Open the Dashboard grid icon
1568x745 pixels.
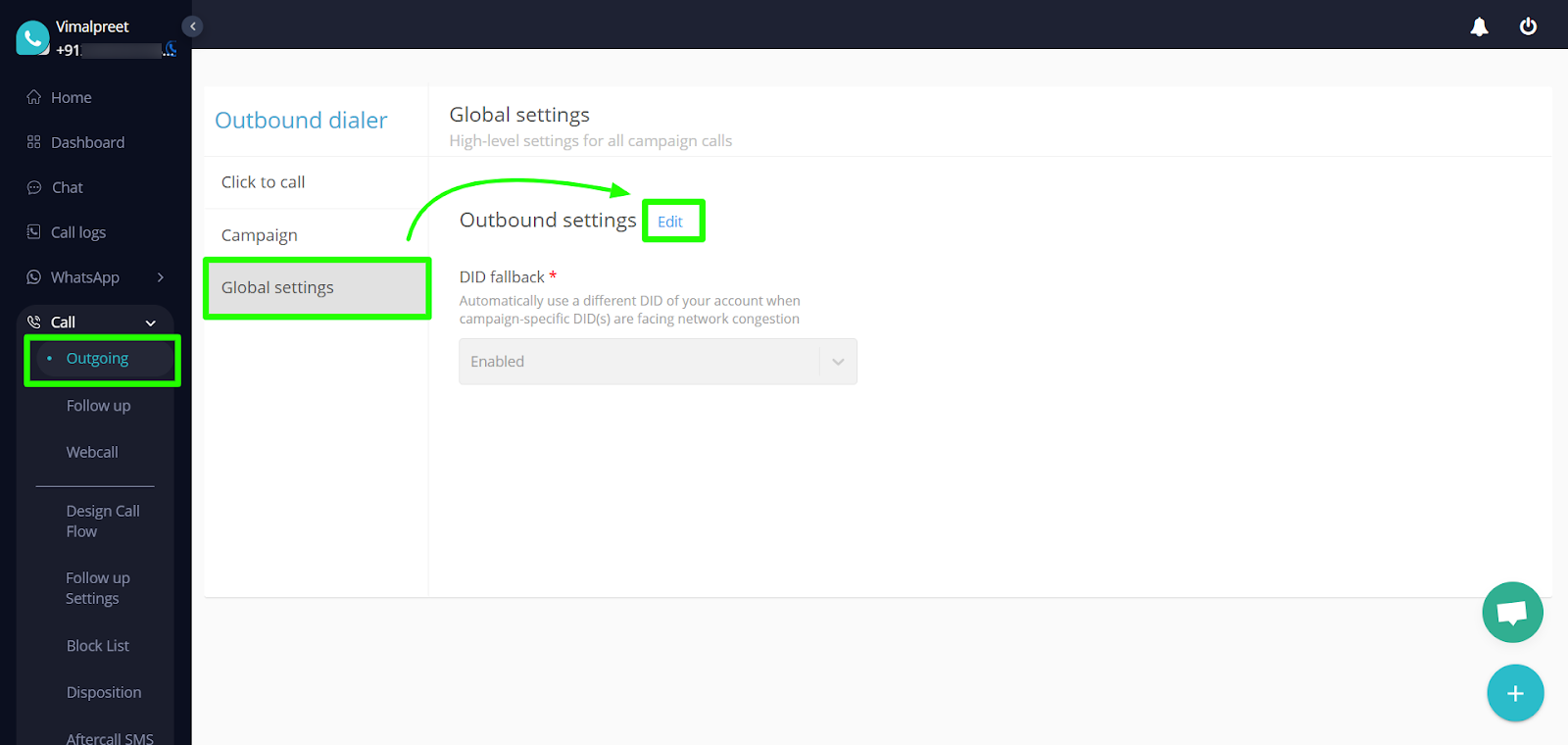pyautogui.click(x=34, y=142)
